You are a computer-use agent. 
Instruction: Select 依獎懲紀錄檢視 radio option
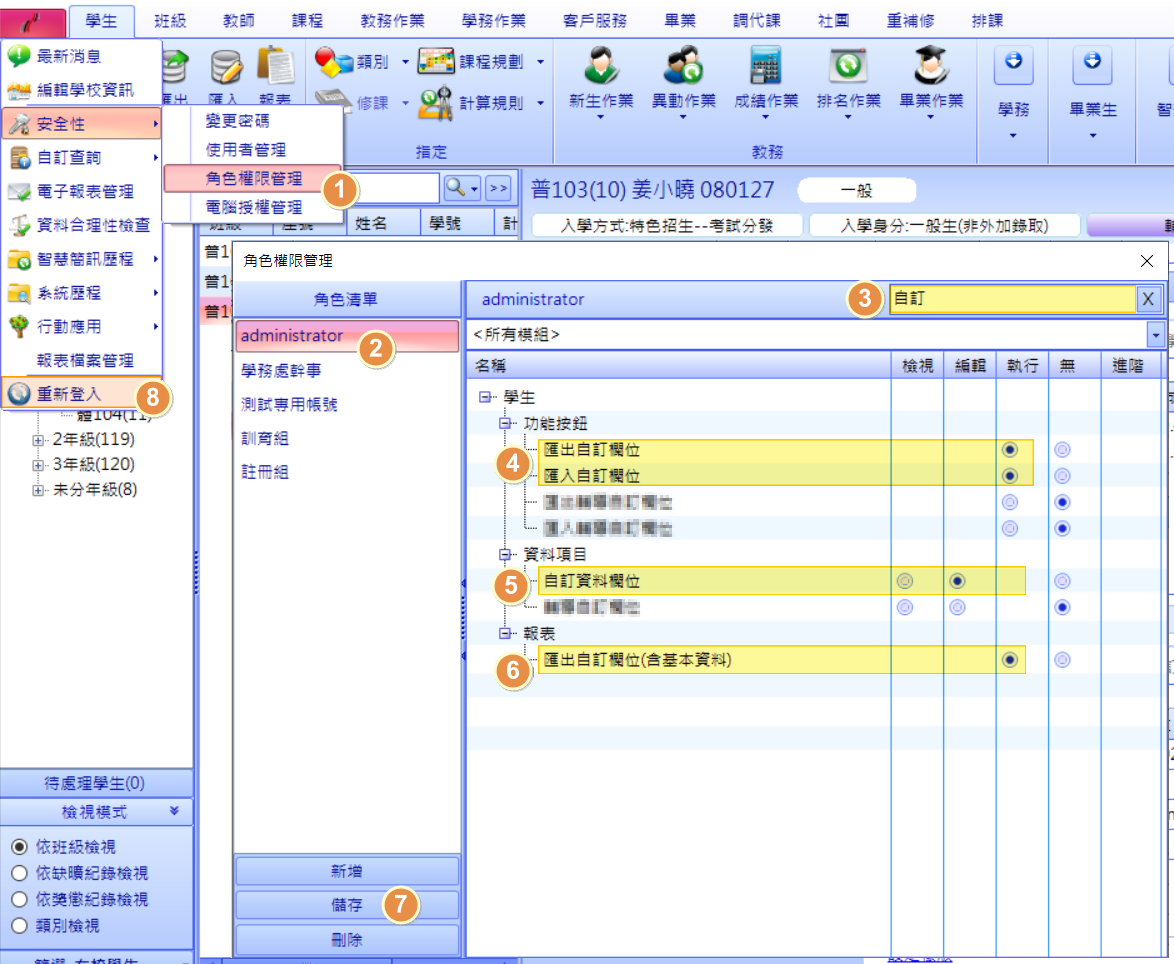19,899
